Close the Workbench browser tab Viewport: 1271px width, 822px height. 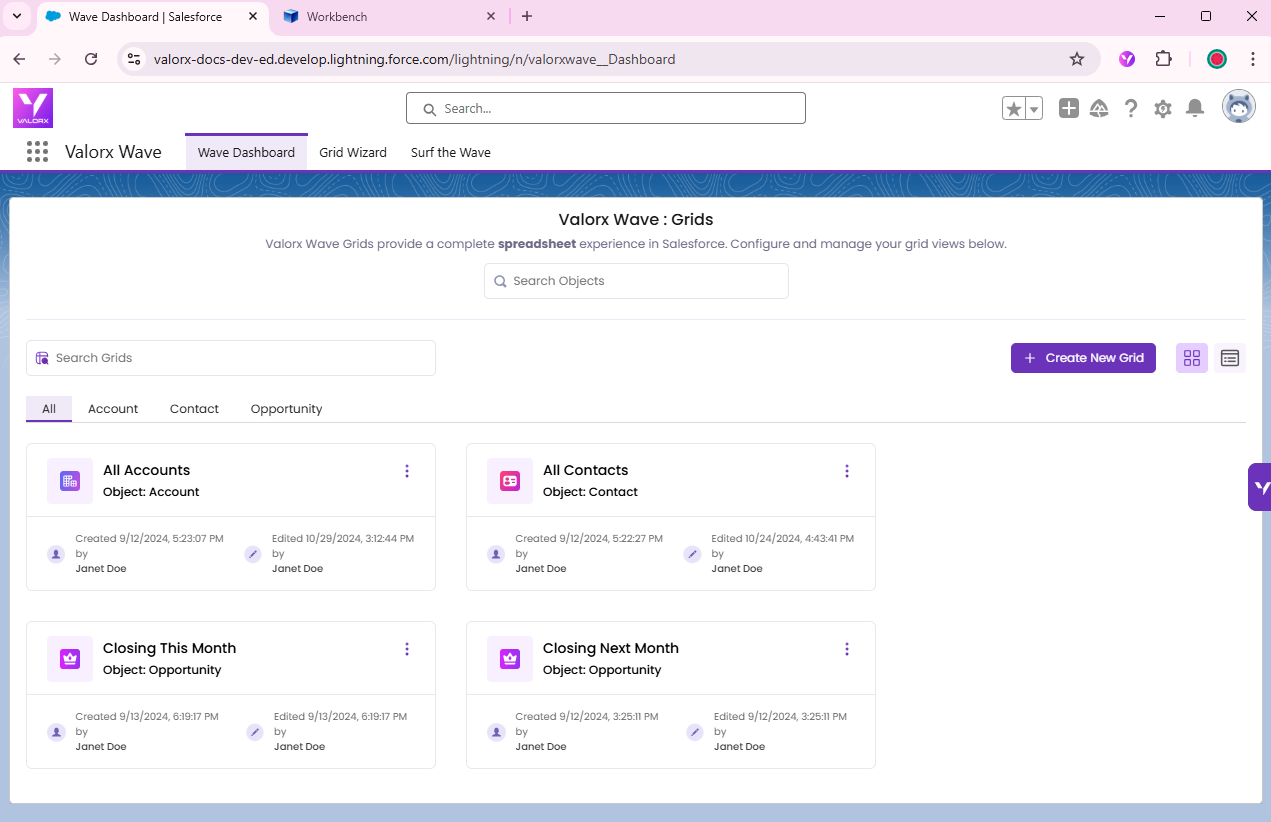click(x=491, y=16)
